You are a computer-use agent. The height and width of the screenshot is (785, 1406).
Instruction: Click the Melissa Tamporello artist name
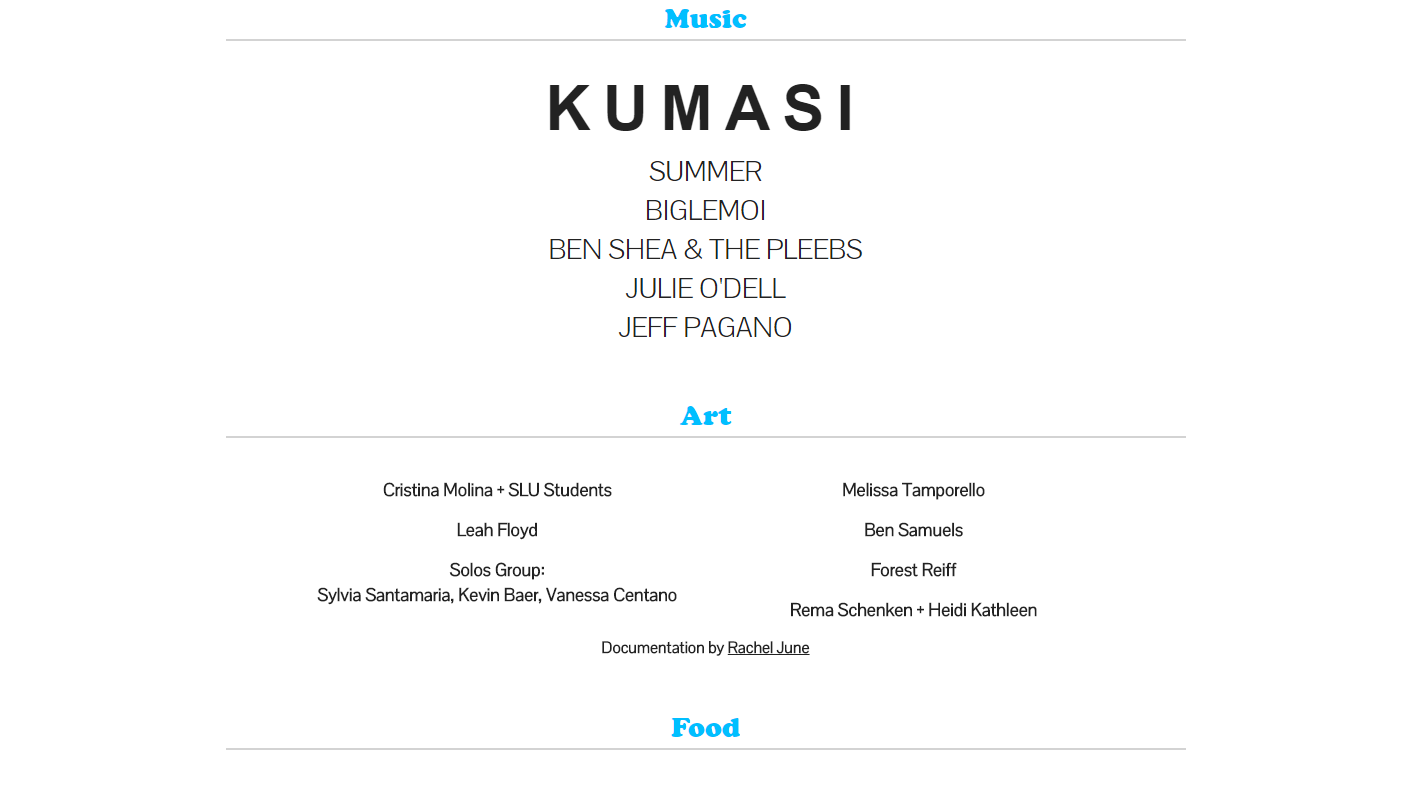coord(913,490)
